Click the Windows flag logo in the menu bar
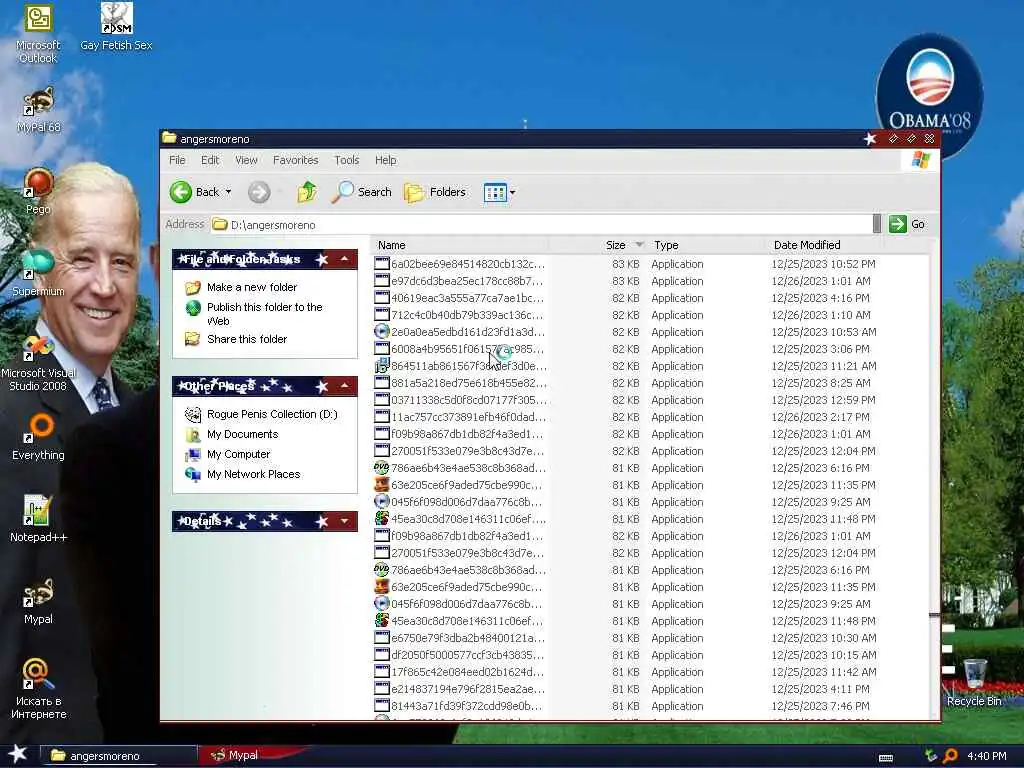The width and height of the screenshot is (1024, 768). [921, 159]
